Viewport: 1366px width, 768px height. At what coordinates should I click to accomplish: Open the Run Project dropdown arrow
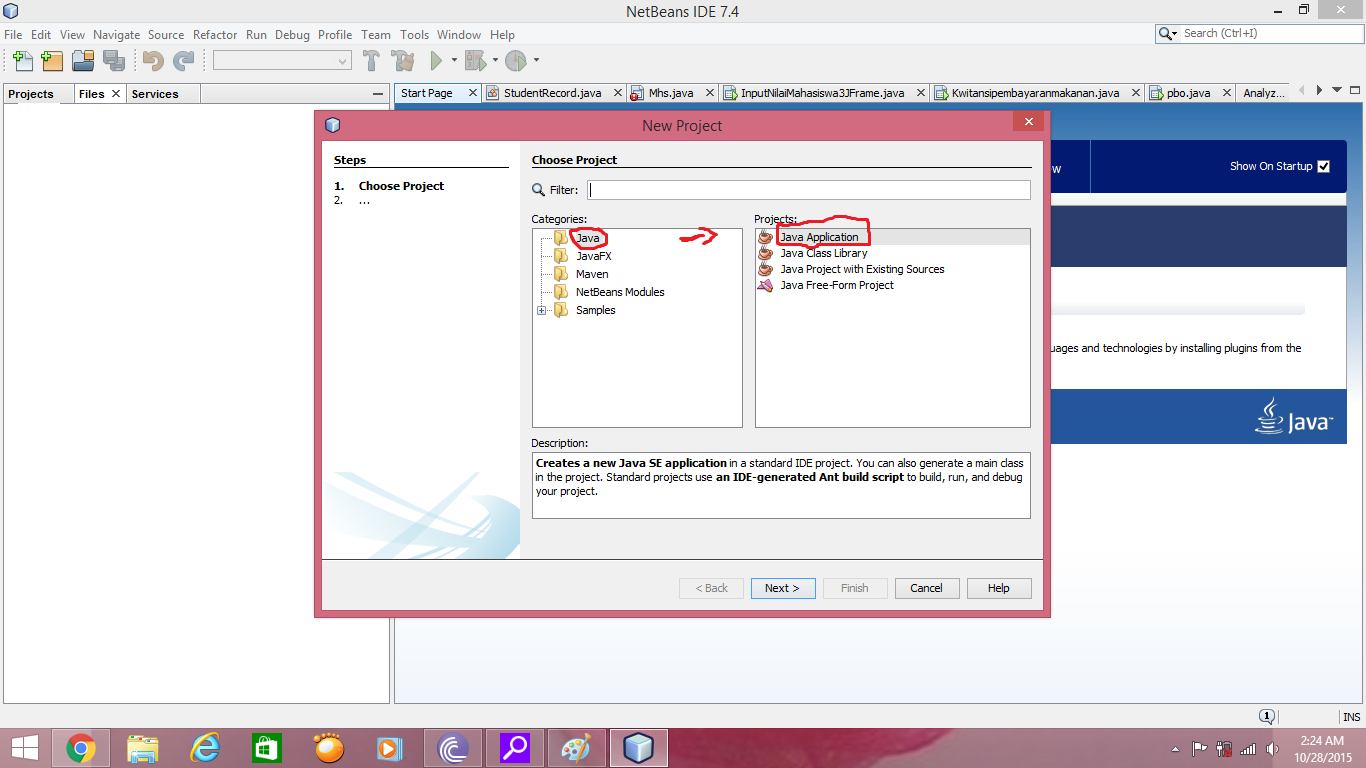[x=454, y=61]
